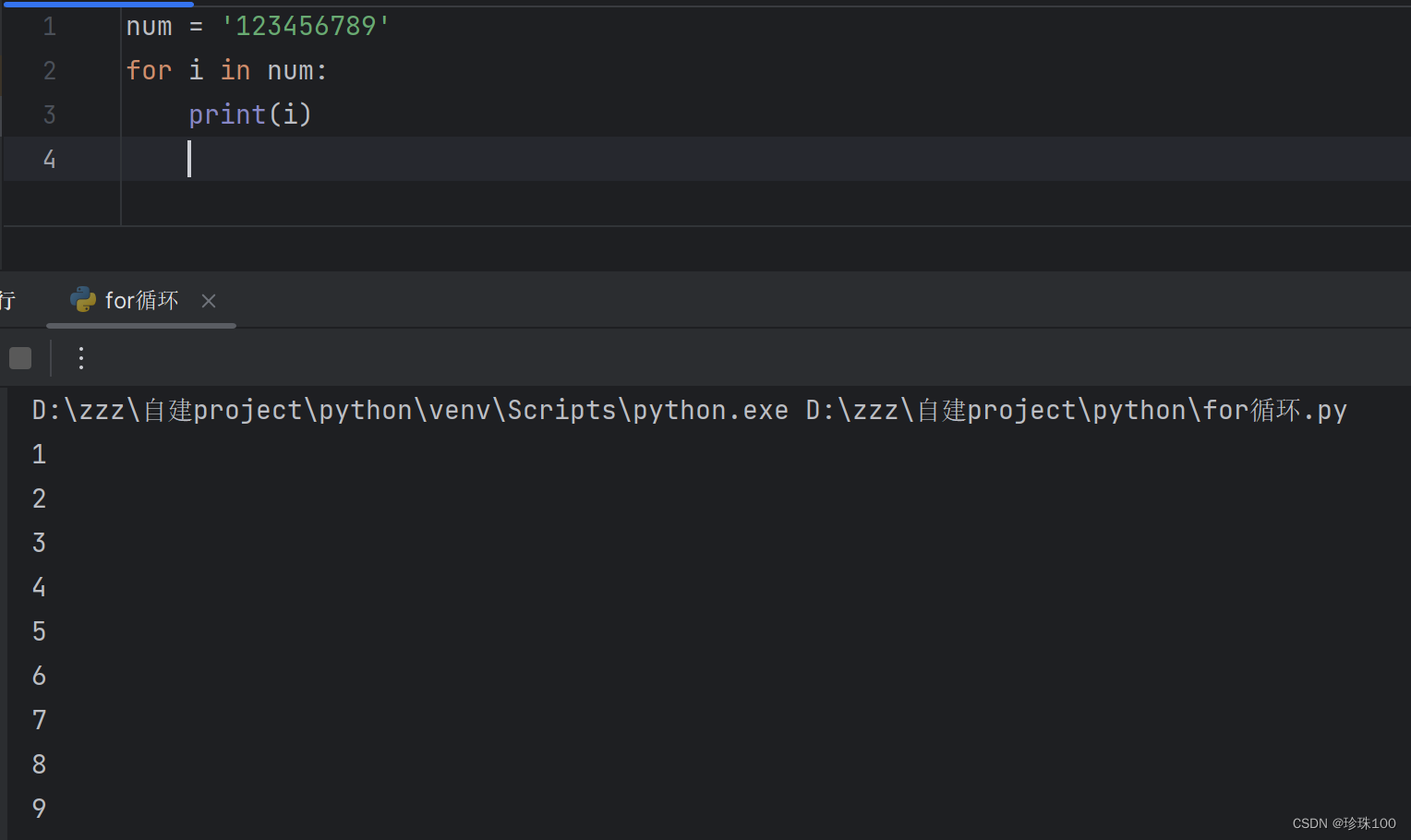Viewport: 1411px width, 840px height.
Task: Click the stop run square button
Action: [20, 358]
